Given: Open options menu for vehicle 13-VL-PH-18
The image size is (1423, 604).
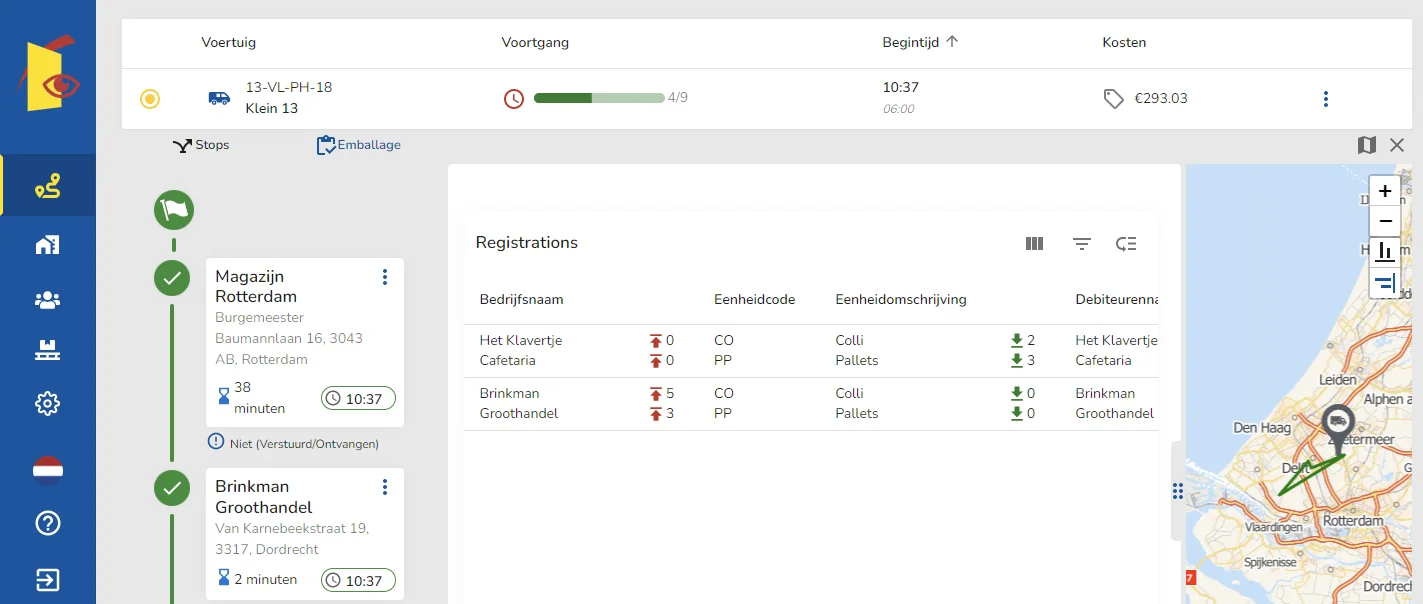Looking at the screenshot, I should (x=1326, y=99).
